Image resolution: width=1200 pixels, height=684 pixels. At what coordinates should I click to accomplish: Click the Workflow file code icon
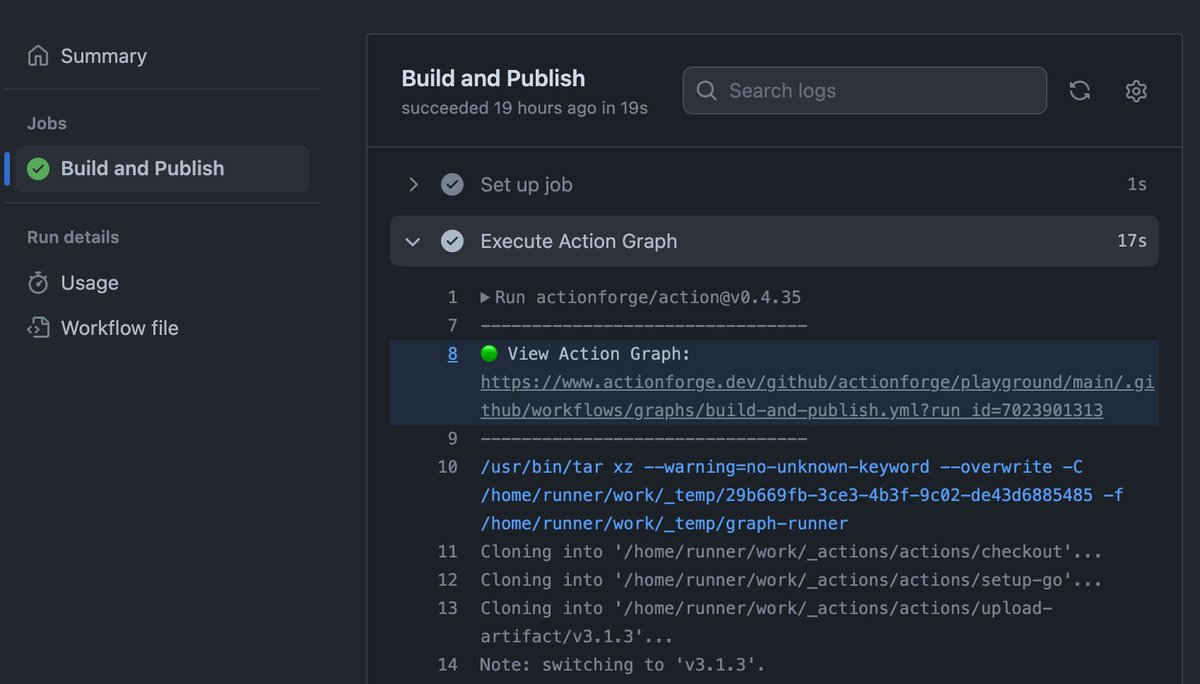38,328
